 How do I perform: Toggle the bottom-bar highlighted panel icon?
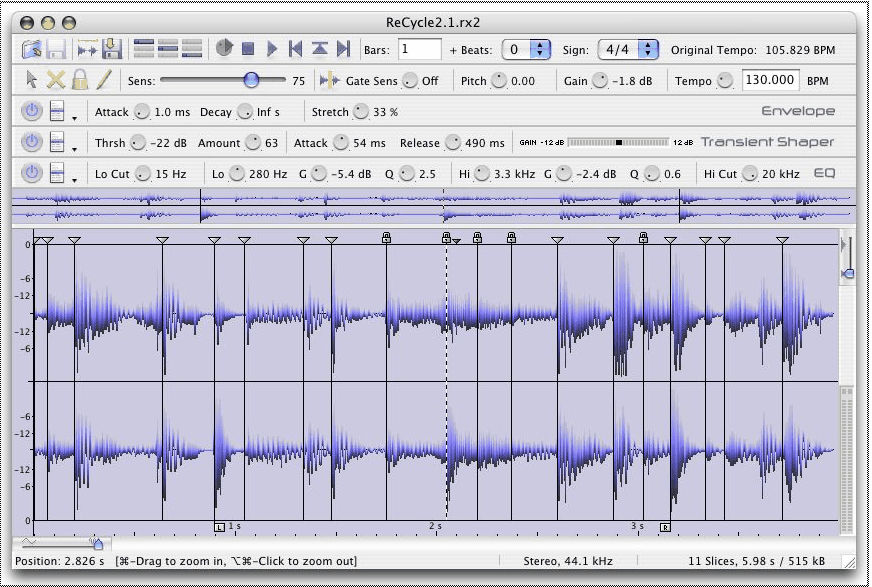(x=192, y=49)
